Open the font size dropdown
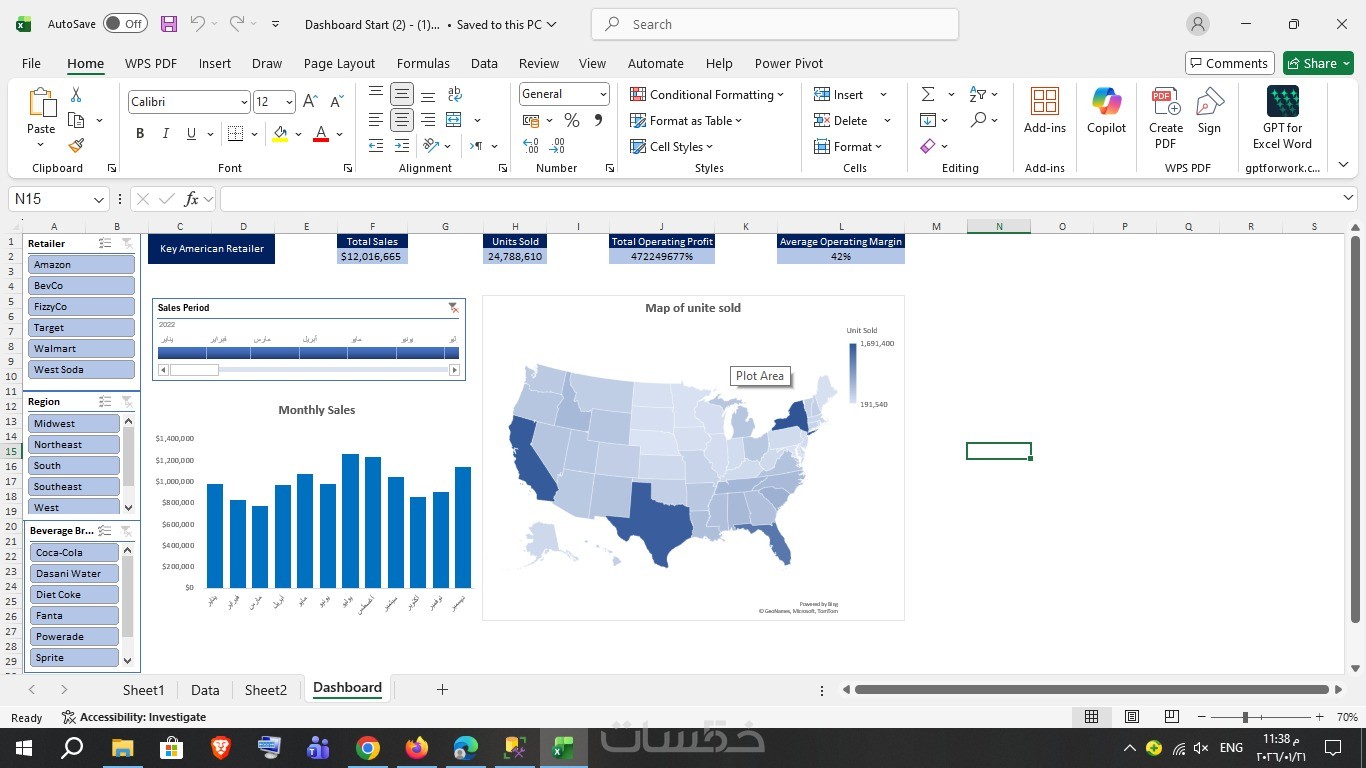This screenshot has height=768, width=1366. pos(289,102)
